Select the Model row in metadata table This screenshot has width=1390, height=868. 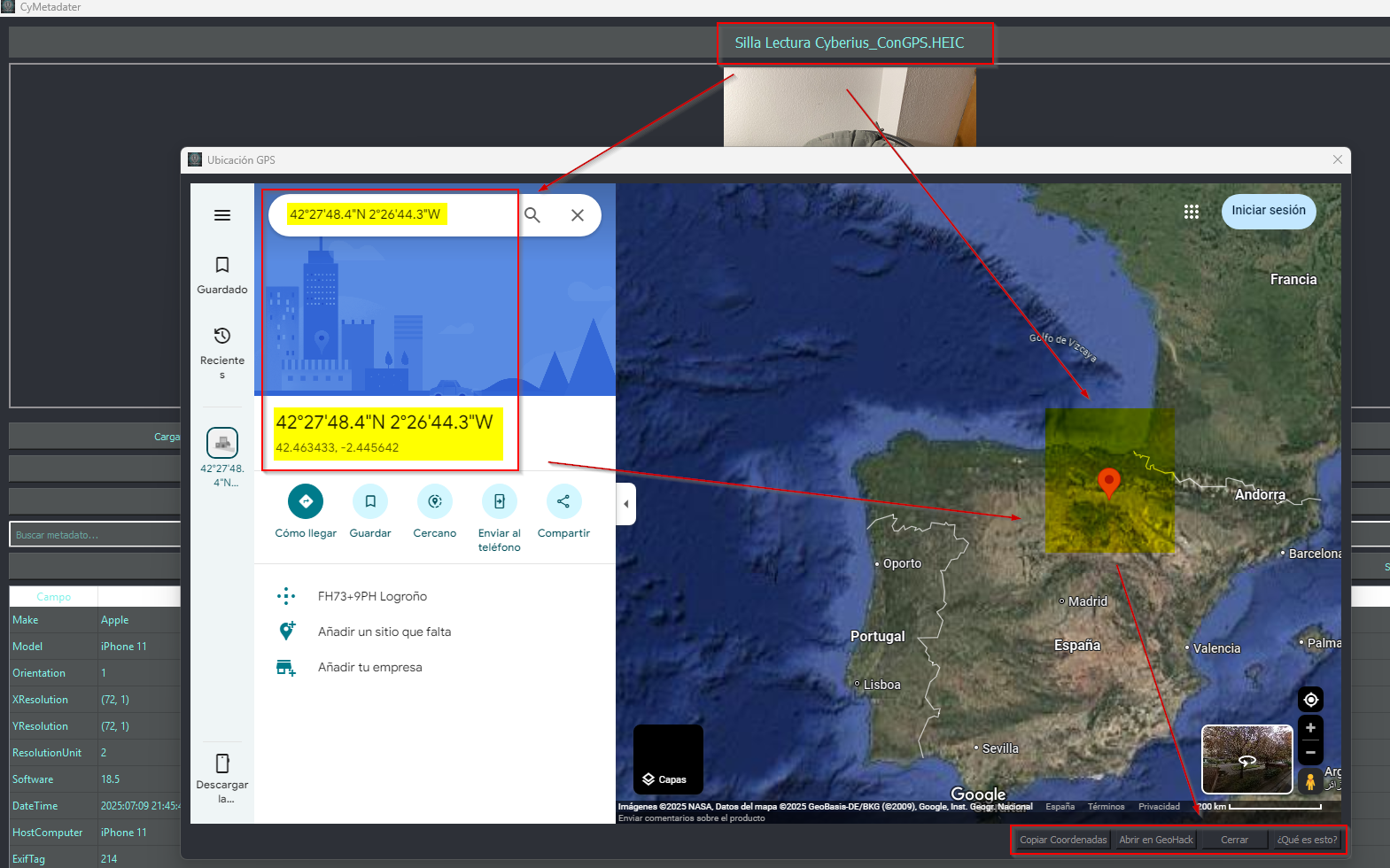(x=95, y=647)
